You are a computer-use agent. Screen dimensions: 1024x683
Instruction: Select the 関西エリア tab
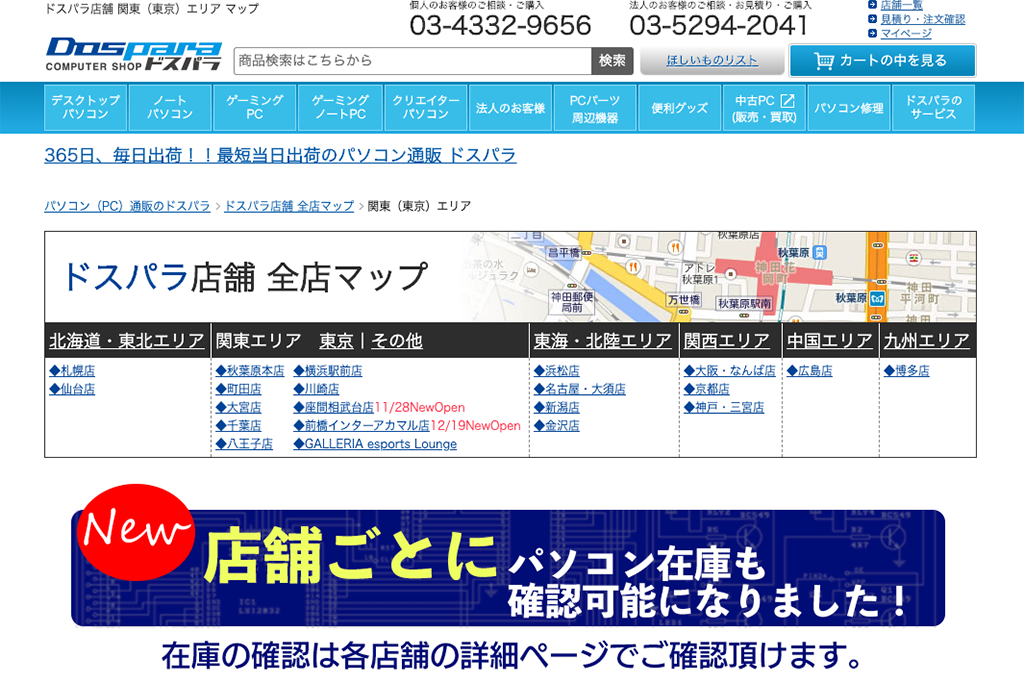(x=727, y=341)
